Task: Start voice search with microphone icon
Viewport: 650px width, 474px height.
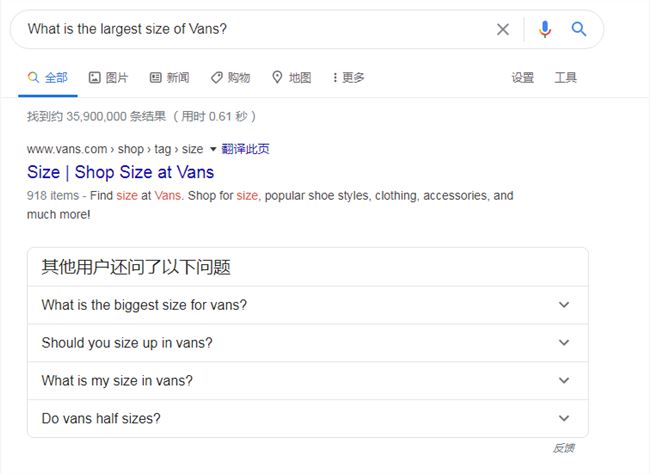Action: click(545, 29)
